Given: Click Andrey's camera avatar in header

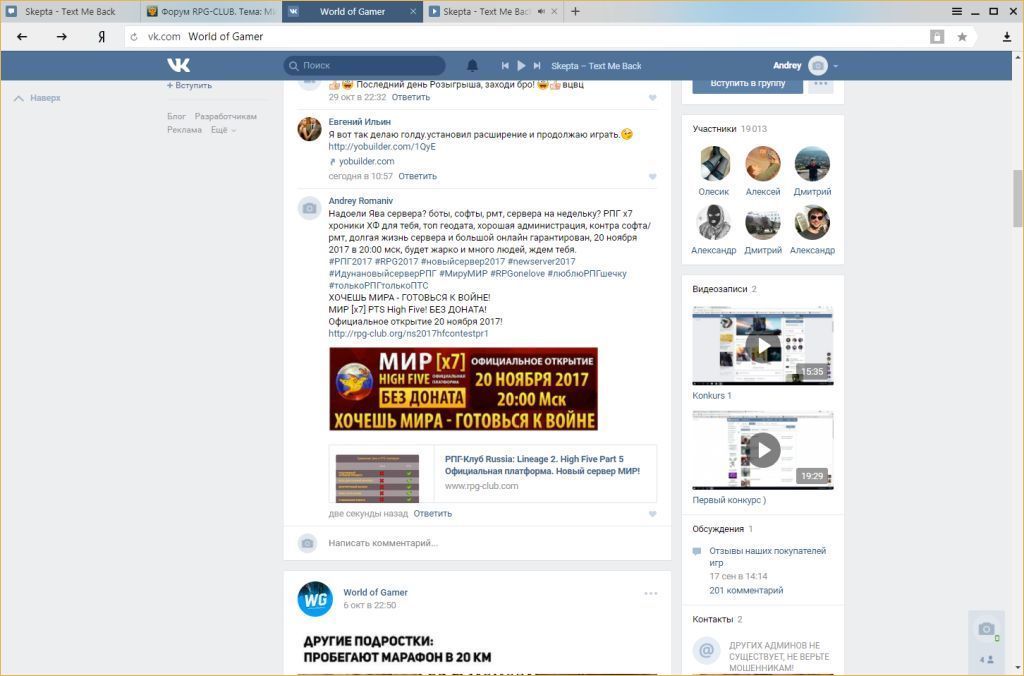Looking at the screenshot, I should 818,65.
